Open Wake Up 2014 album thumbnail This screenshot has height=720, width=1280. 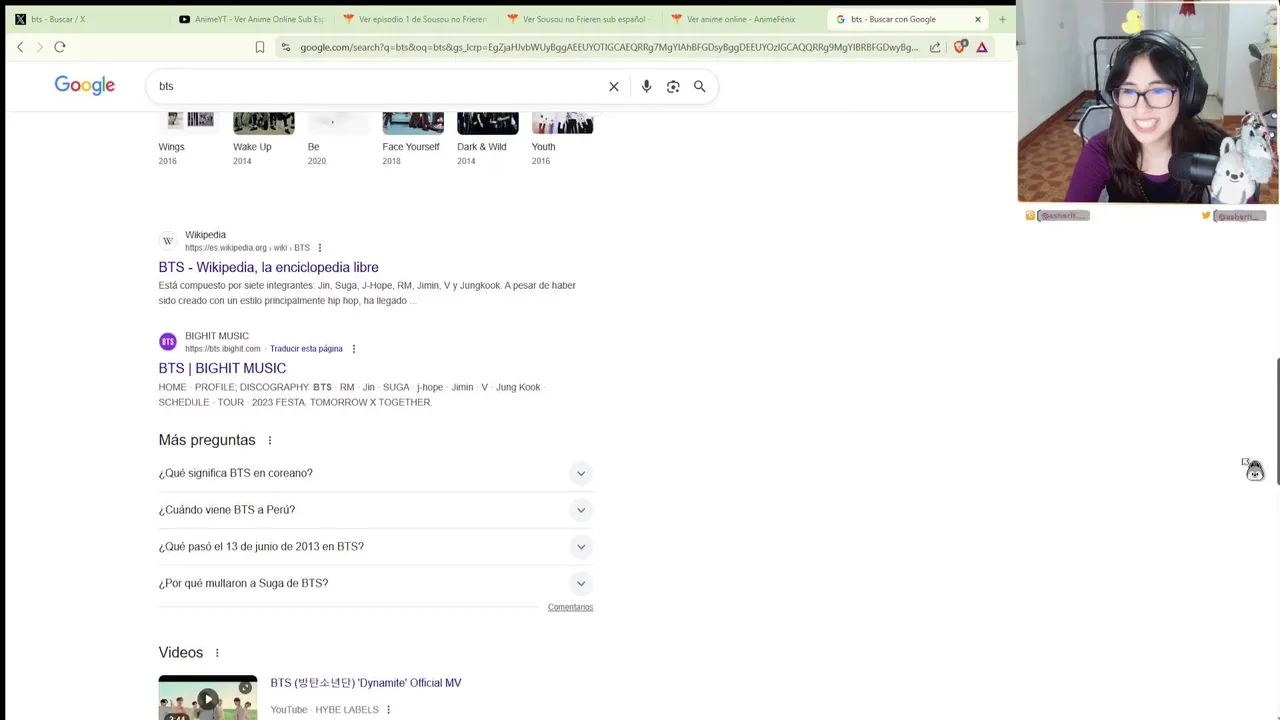(x=264, y=124)
